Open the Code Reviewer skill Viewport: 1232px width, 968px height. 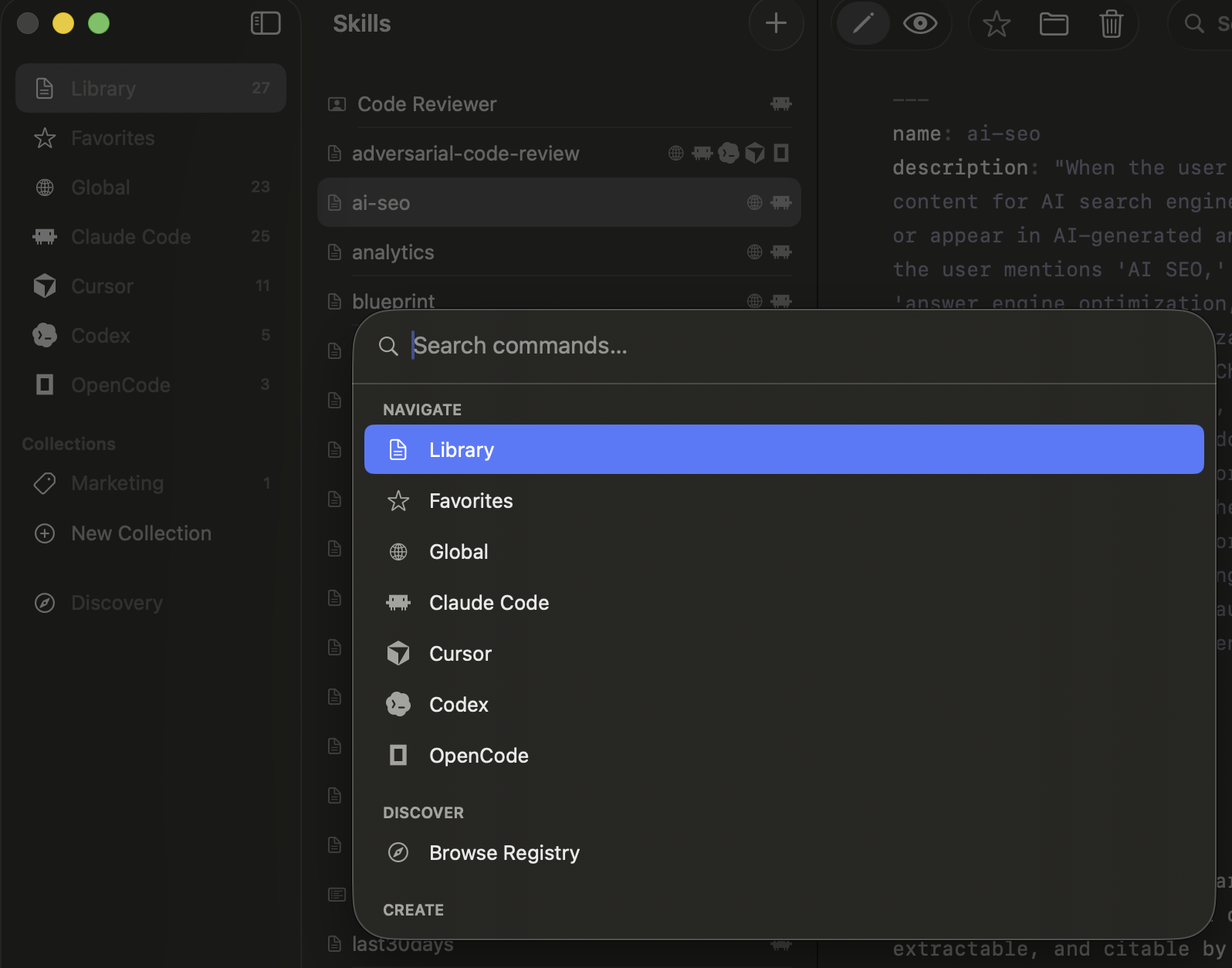tap(559, 104)
